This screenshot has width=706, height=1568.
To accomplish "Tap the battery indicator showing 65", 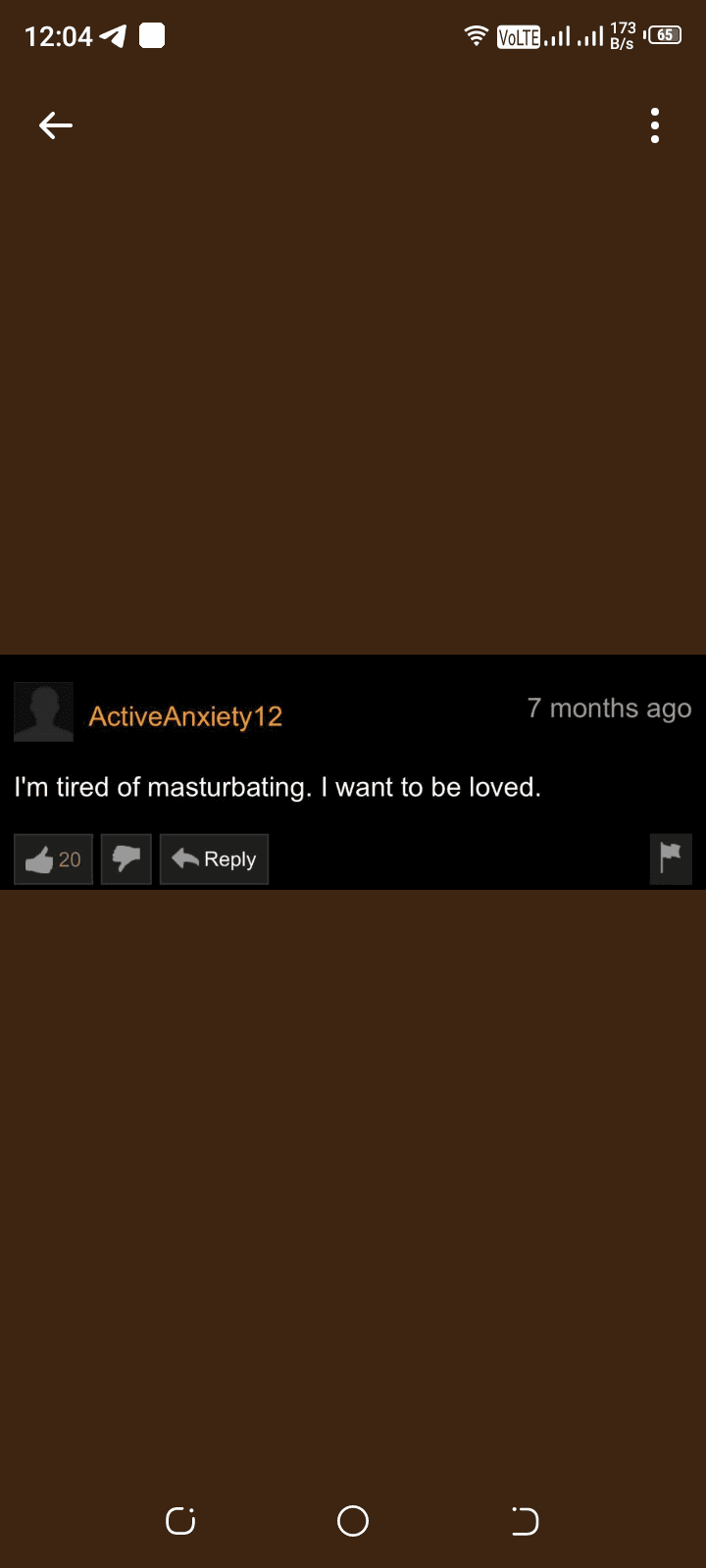I will 664,35.
